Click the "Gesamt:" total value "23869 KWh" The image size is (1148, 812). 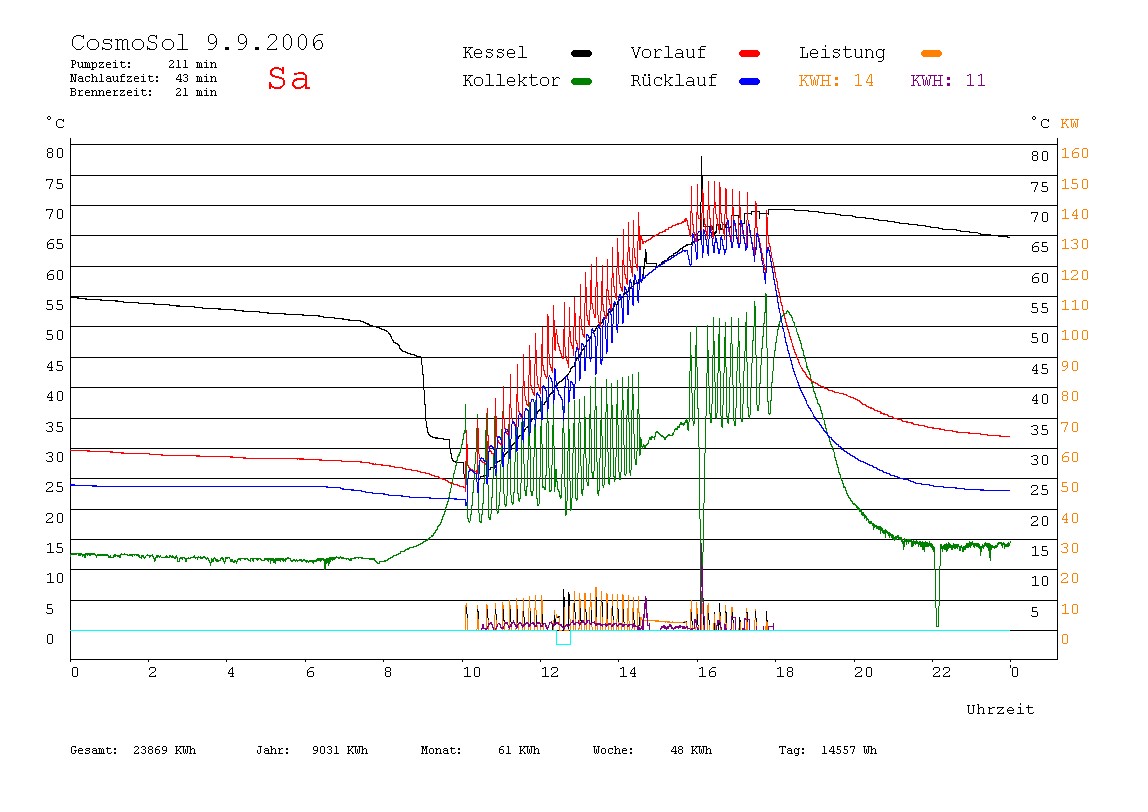(165, 750)
